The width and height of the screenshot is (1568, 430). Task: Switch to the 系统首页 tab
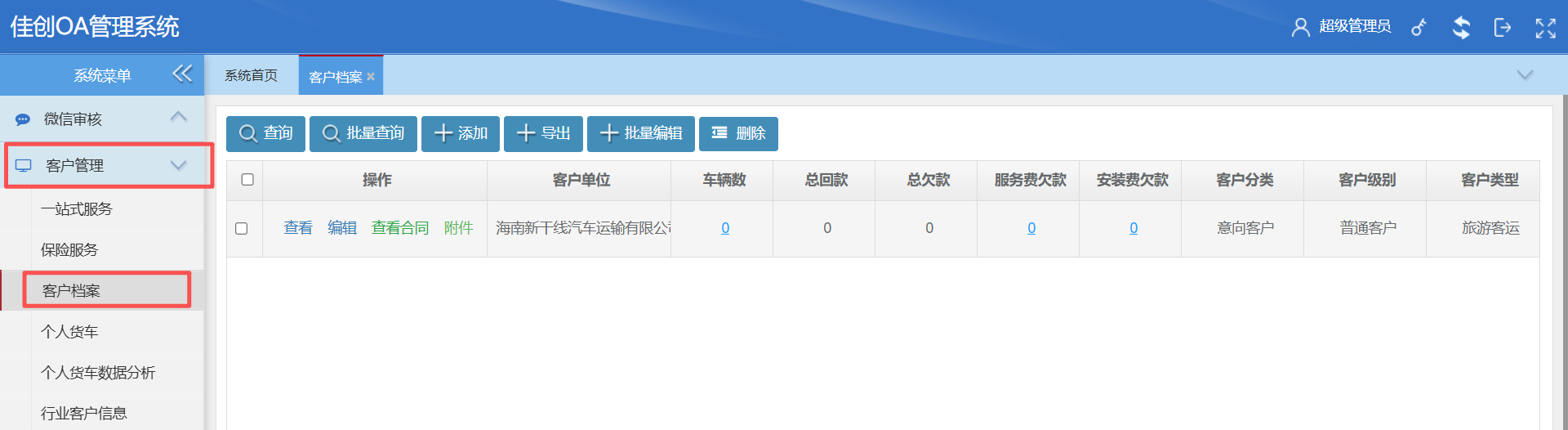click(251, 75)
